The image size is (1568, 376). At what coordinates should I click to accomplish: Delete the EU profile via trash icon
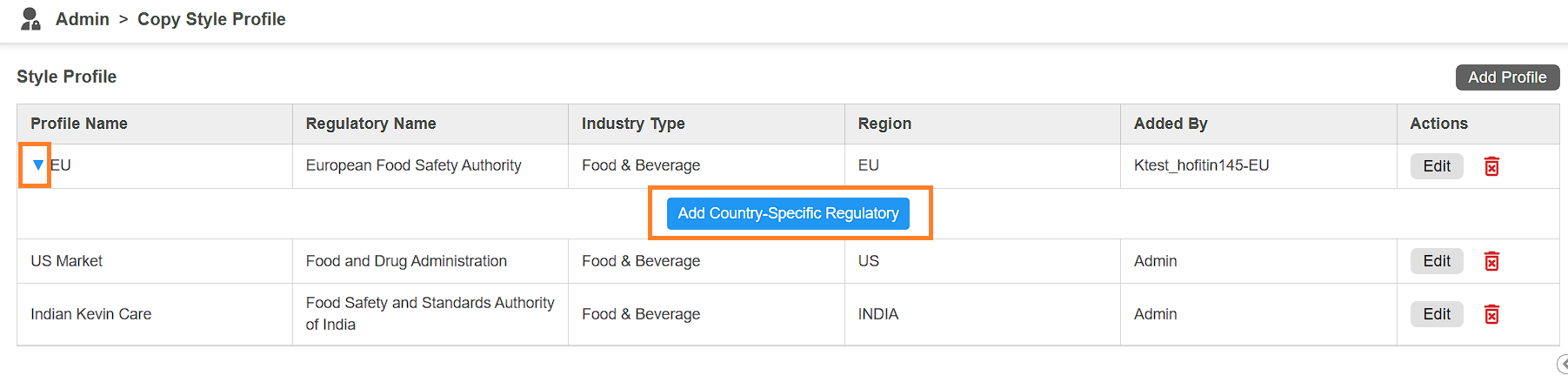[1491, 166]
